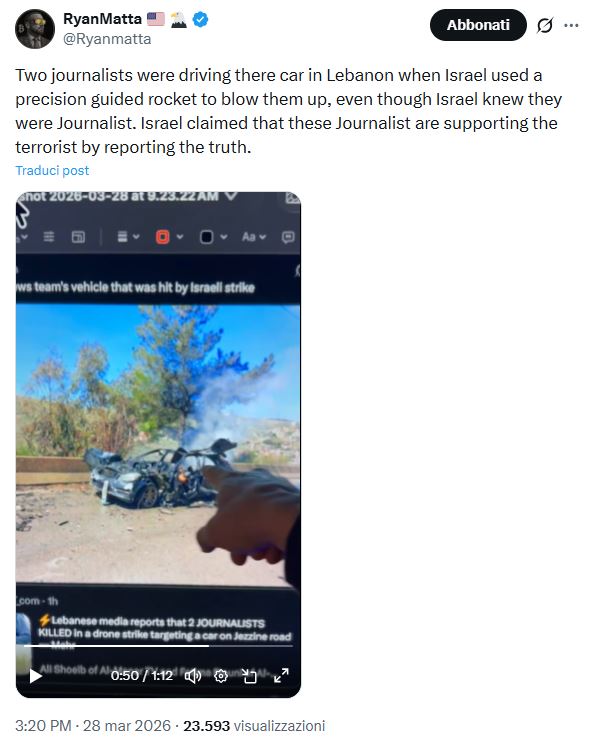This screenshot has height=744, width=593.
Task: Open the three-dot more options menu
Action: coord(571,25)
